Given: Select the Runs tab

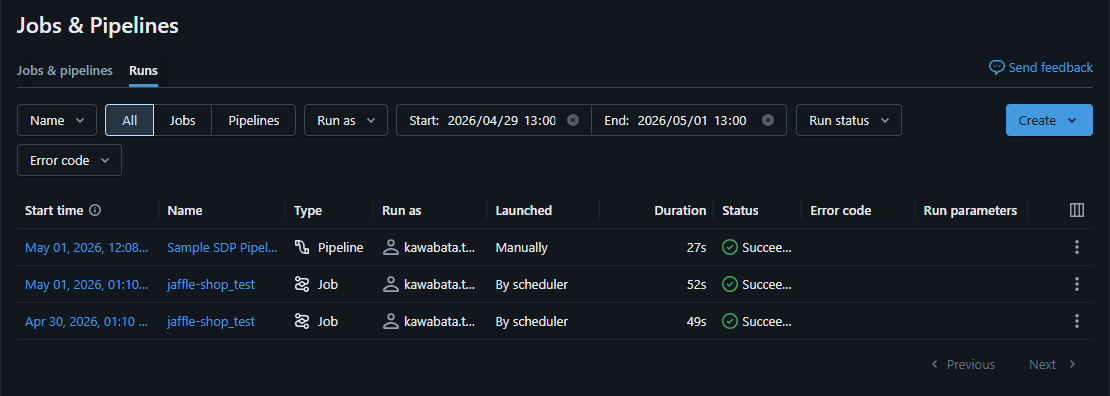Looking at the screenshot, I should click(143, 71).
